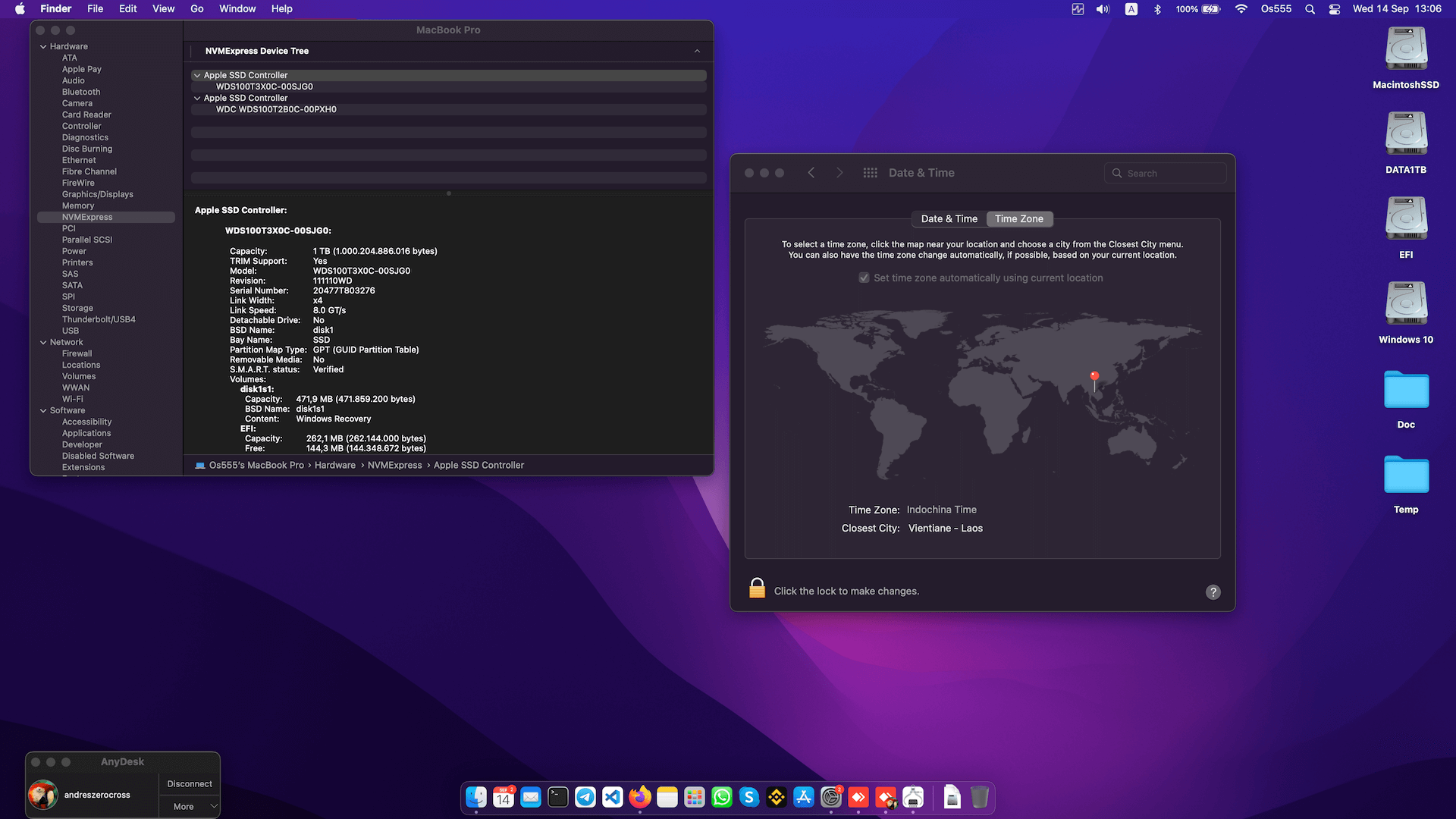Open the View menu
This screenshot has width=1456, height=819.
(x=163, y=9)
